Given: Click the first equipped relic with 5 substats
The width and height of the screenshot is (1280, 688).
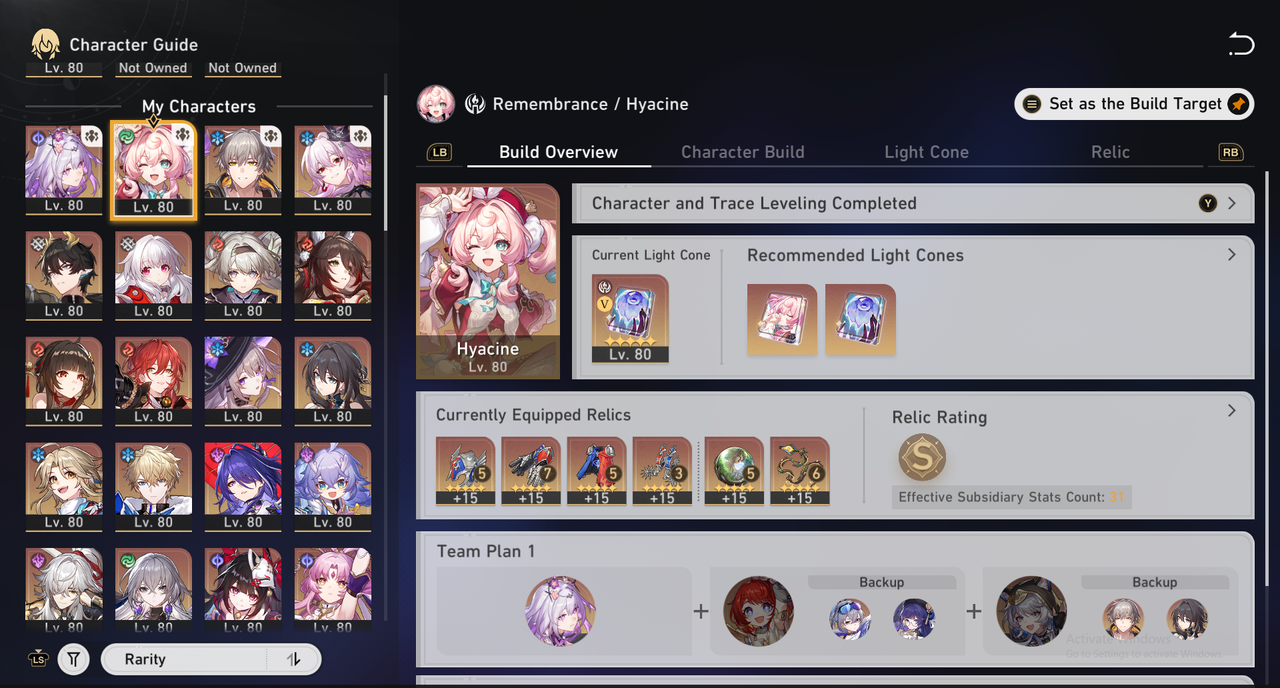Looking at the screenshot, I should (x=465, y=471).
